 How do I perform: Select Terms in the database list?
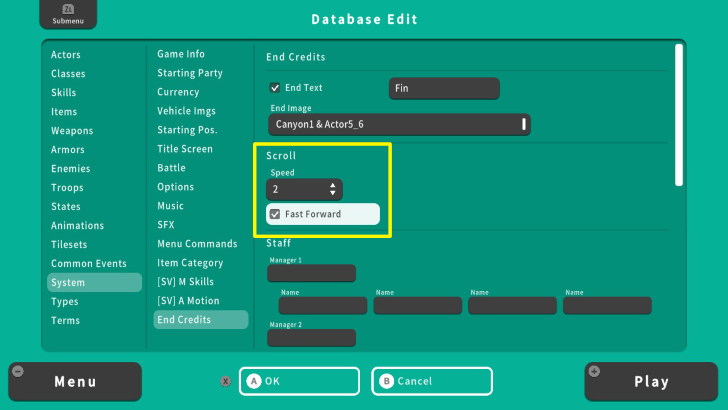pyautogui.click(x=65, y=321)
